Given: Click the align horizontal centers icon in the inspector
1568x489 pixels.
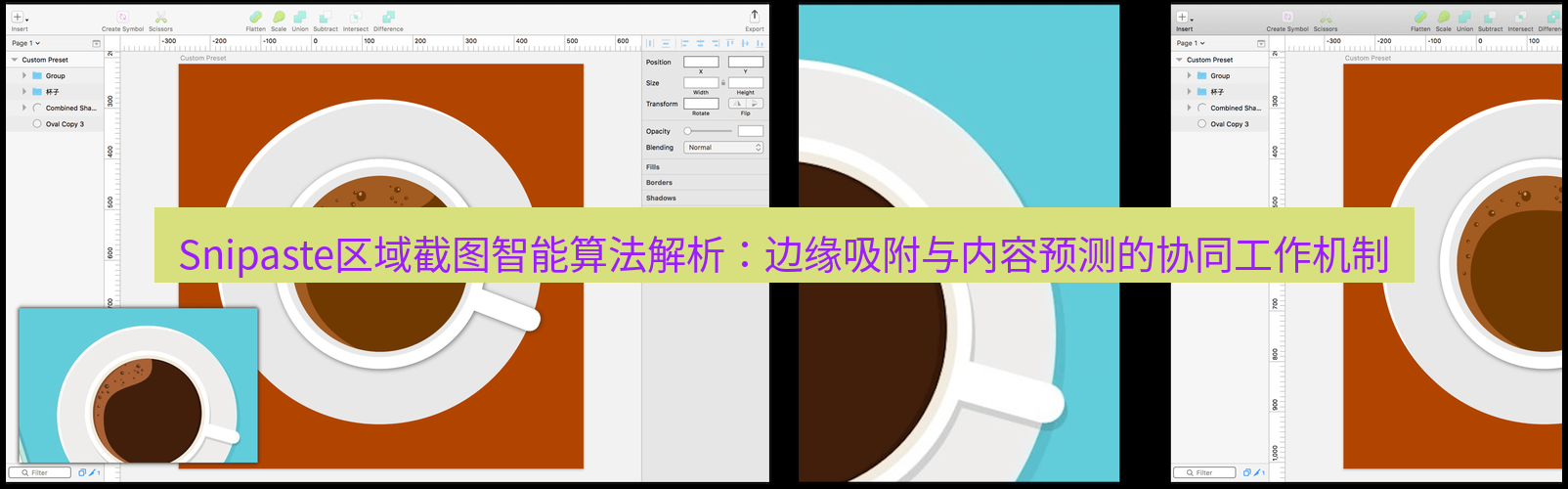Looking at the screenshot, I should click(700, 43).
